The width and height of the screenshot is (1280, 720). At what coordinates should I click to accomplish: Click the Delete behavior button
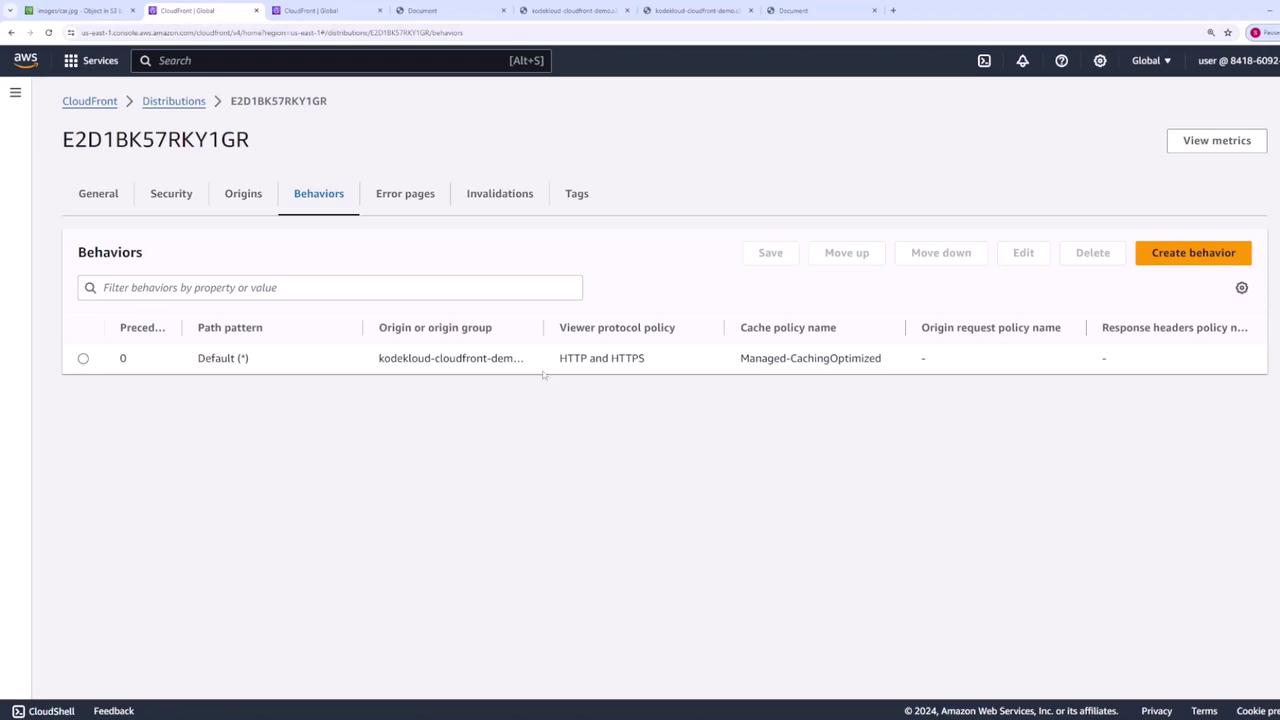click(x=1093, y=253)
